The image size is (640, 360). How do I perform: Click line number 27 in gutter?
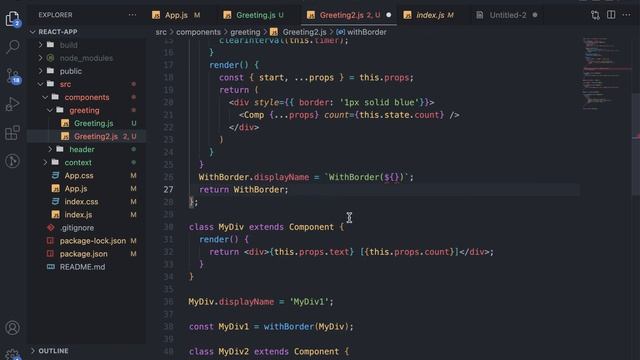click(168, 189)
